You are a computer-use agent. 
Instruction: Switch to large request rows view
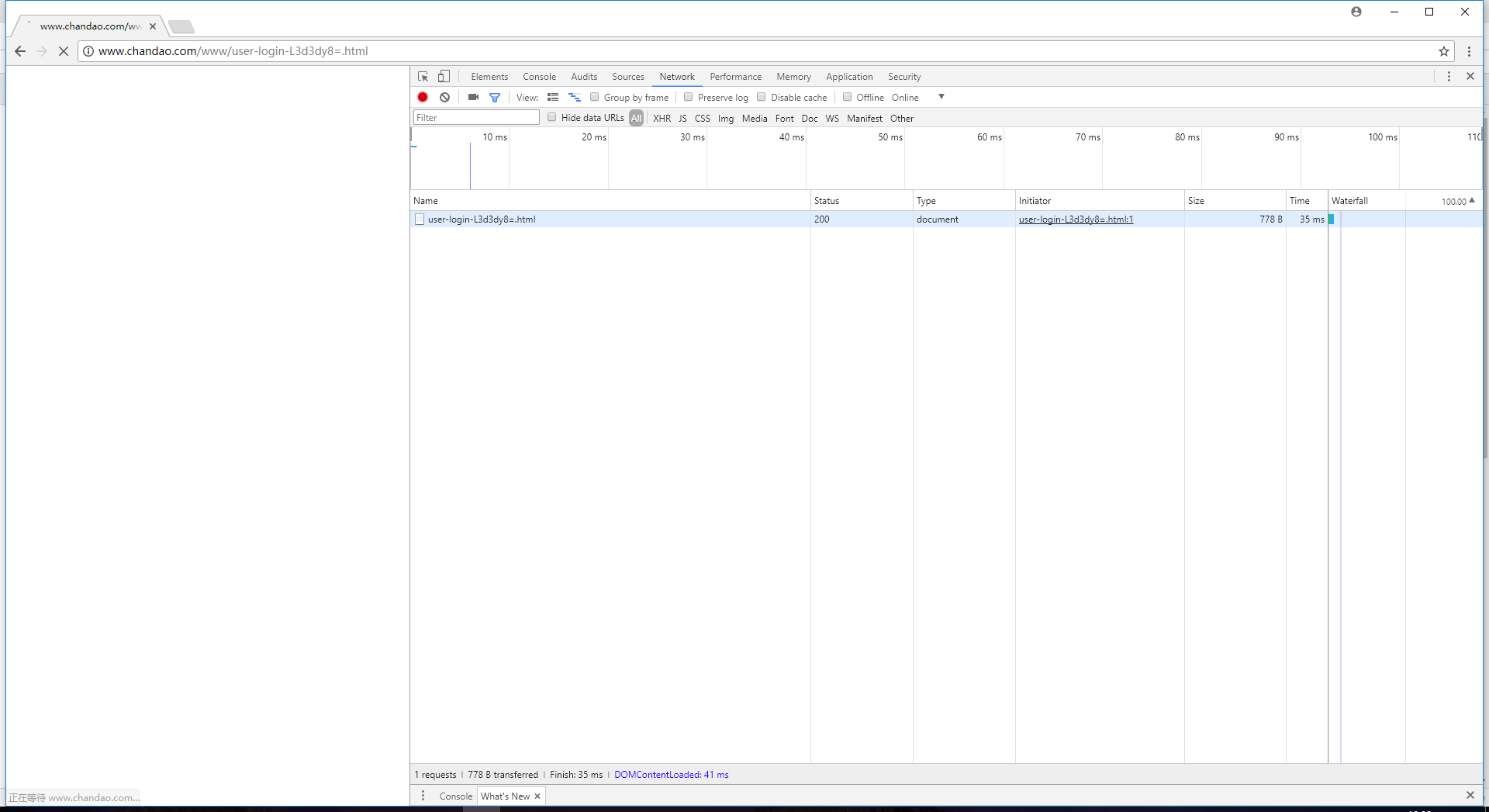(553, 97)
